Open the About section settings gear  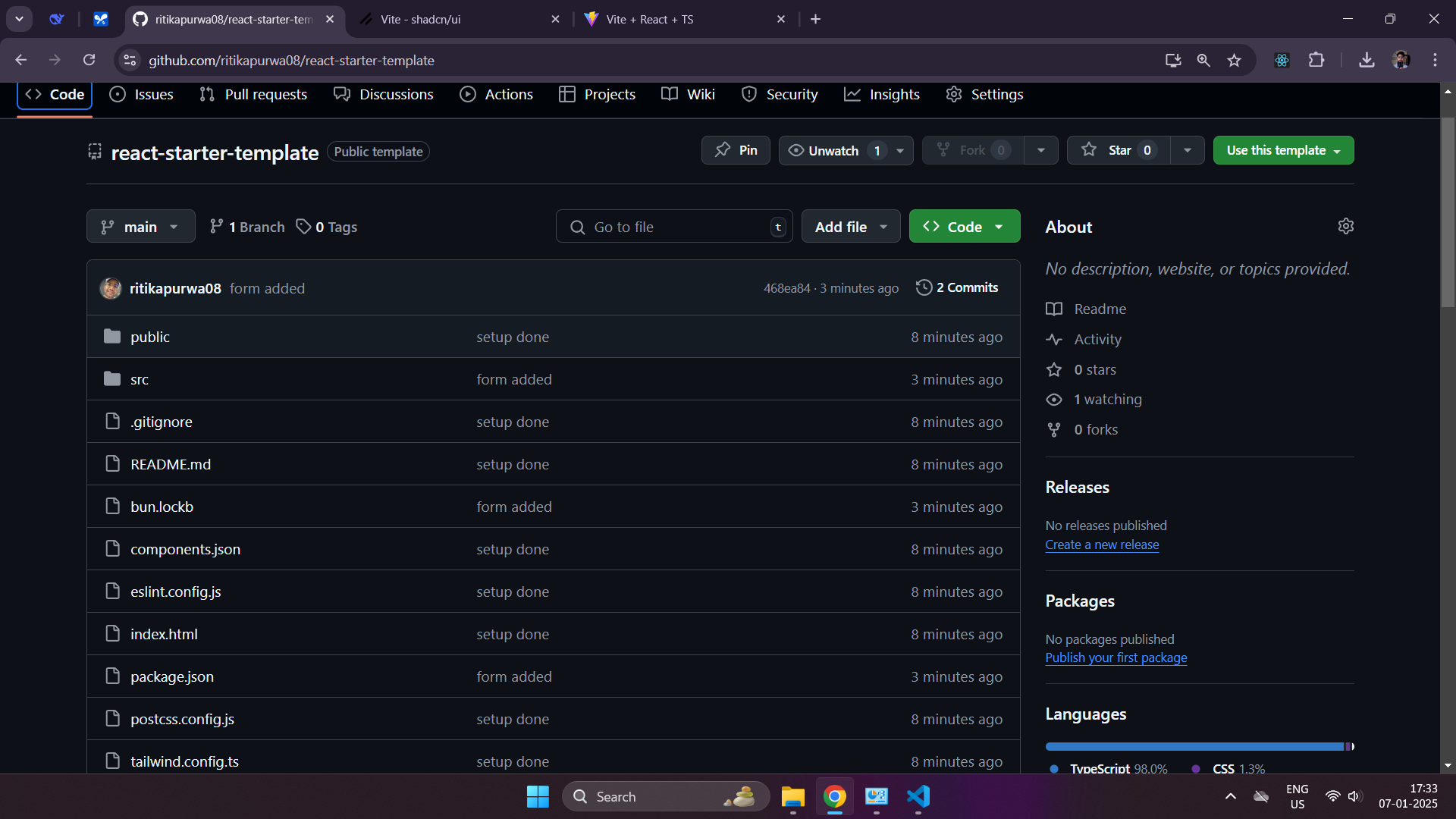[1346, 226]
